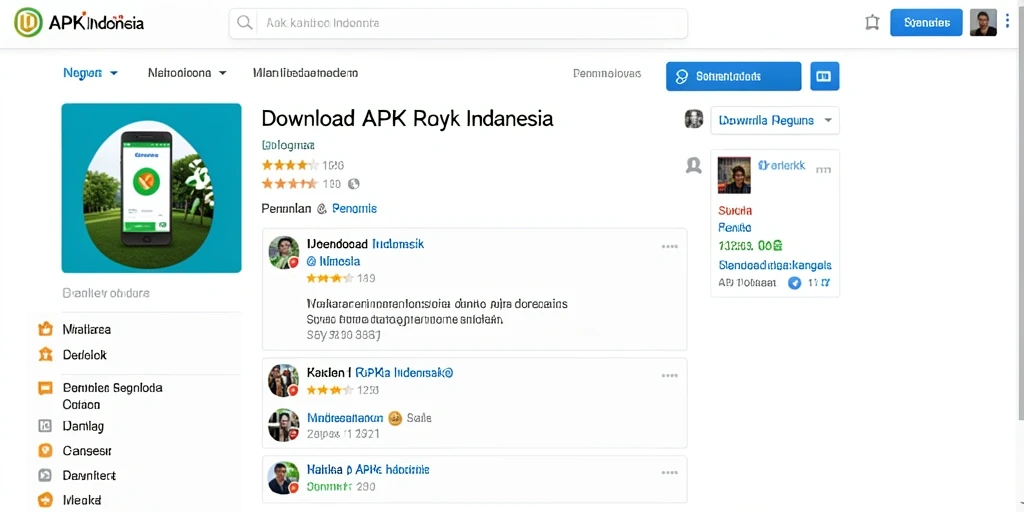Click the small blue card icon button
The width and height of the screenshot is (1024, 512).
click(x=824, y=76)
